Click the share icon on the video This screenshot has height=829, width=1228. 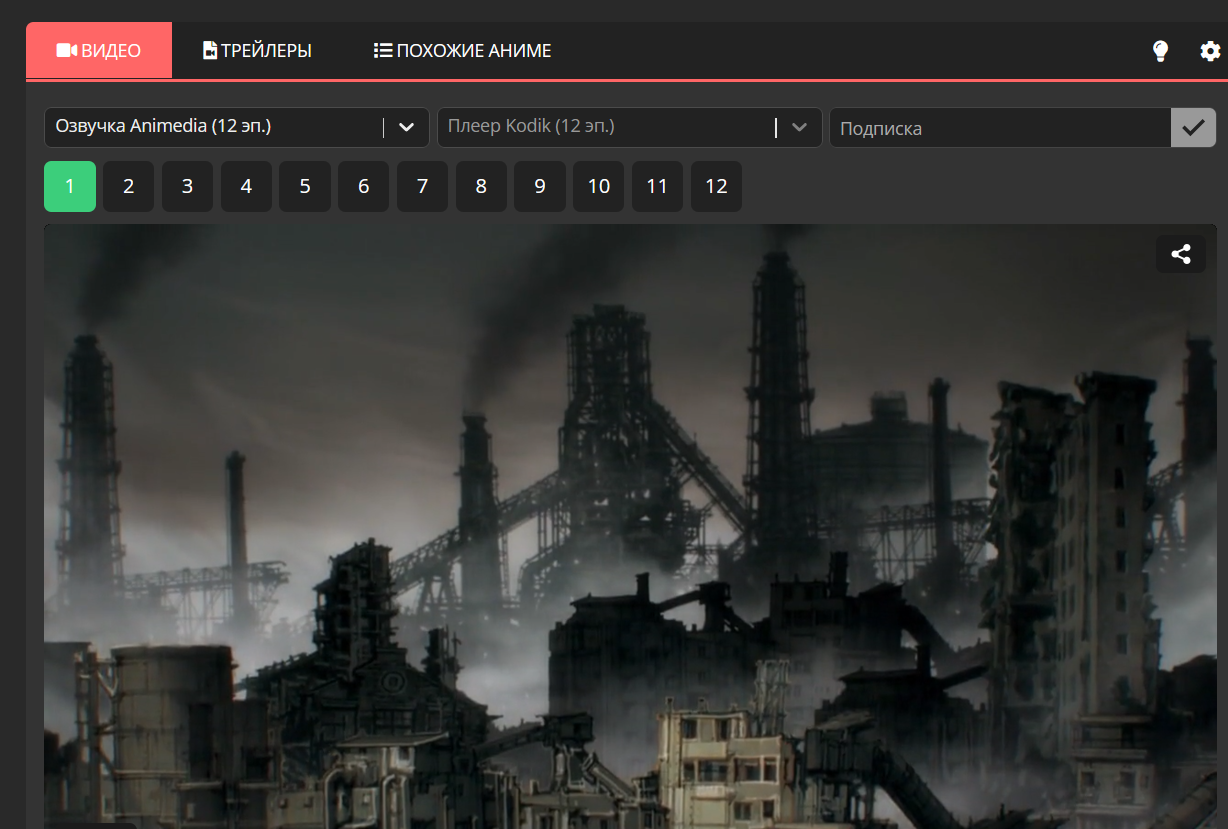pyautogui.click(x=1181, y=254)
